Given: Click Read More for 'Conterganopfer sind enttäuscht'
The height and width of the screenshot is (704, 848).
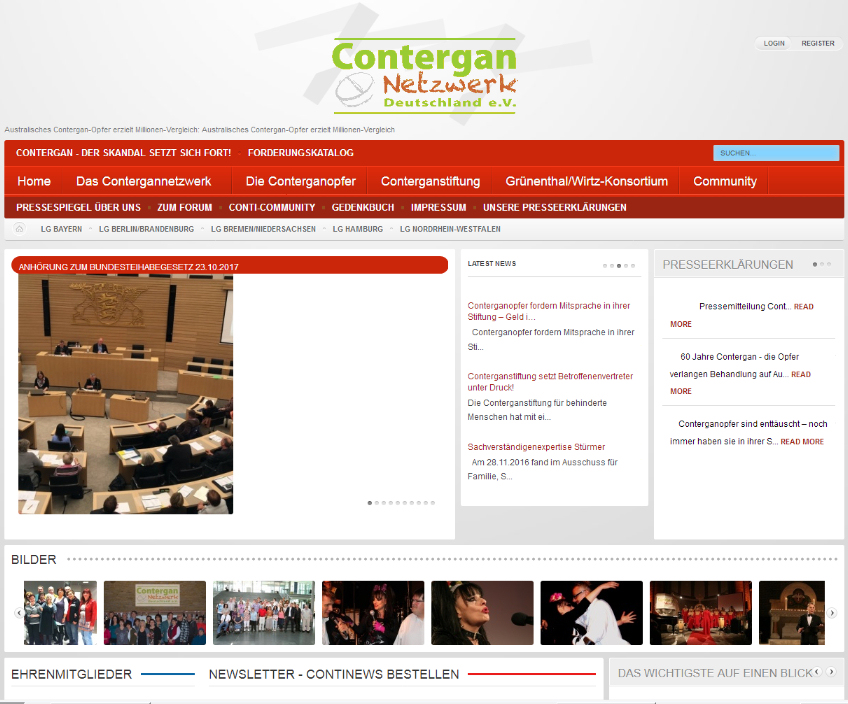Looking at the screenshot, I should tap(802, 442).
